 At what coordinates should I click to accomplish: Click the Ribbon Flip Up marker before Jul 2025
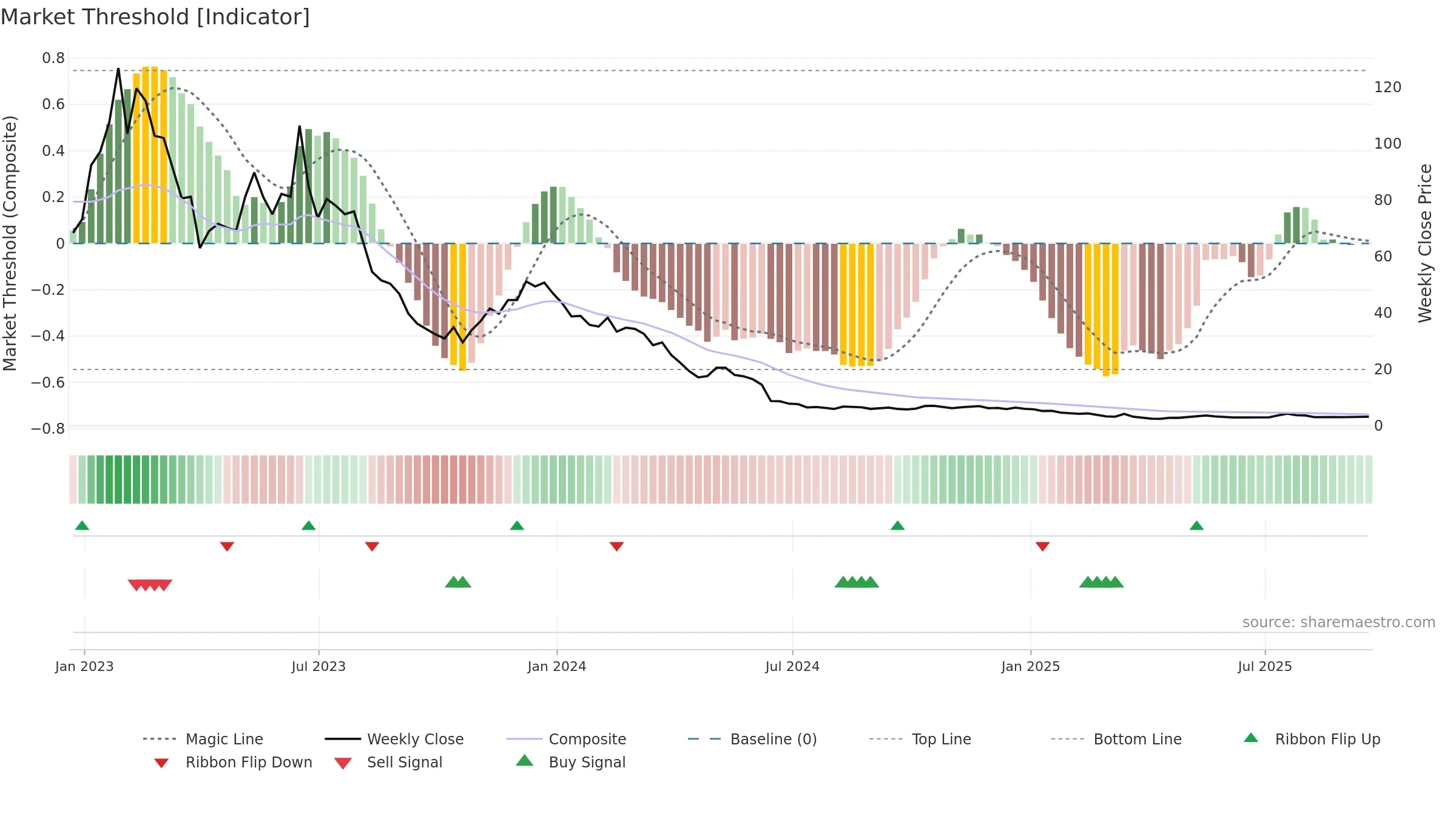[x=1196, y=525]
